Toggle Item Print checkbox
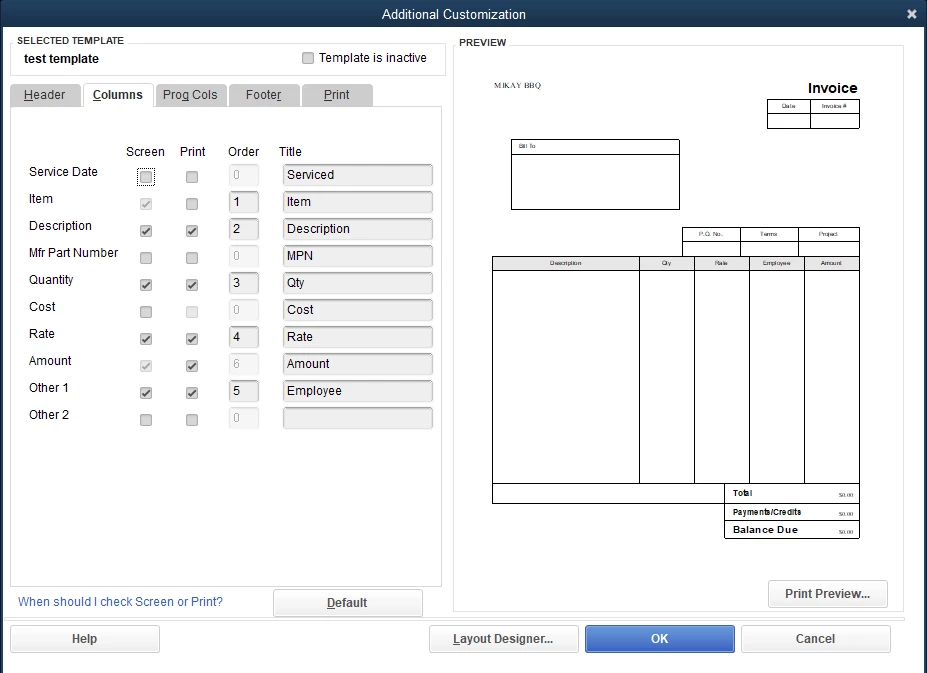This screenshot has height=673, width=927. 192,204
